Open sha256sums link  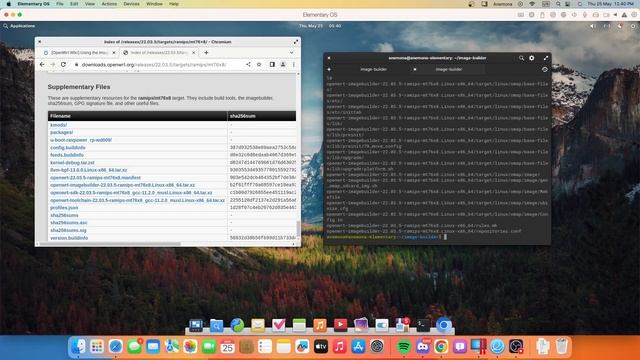coord(64,215)
